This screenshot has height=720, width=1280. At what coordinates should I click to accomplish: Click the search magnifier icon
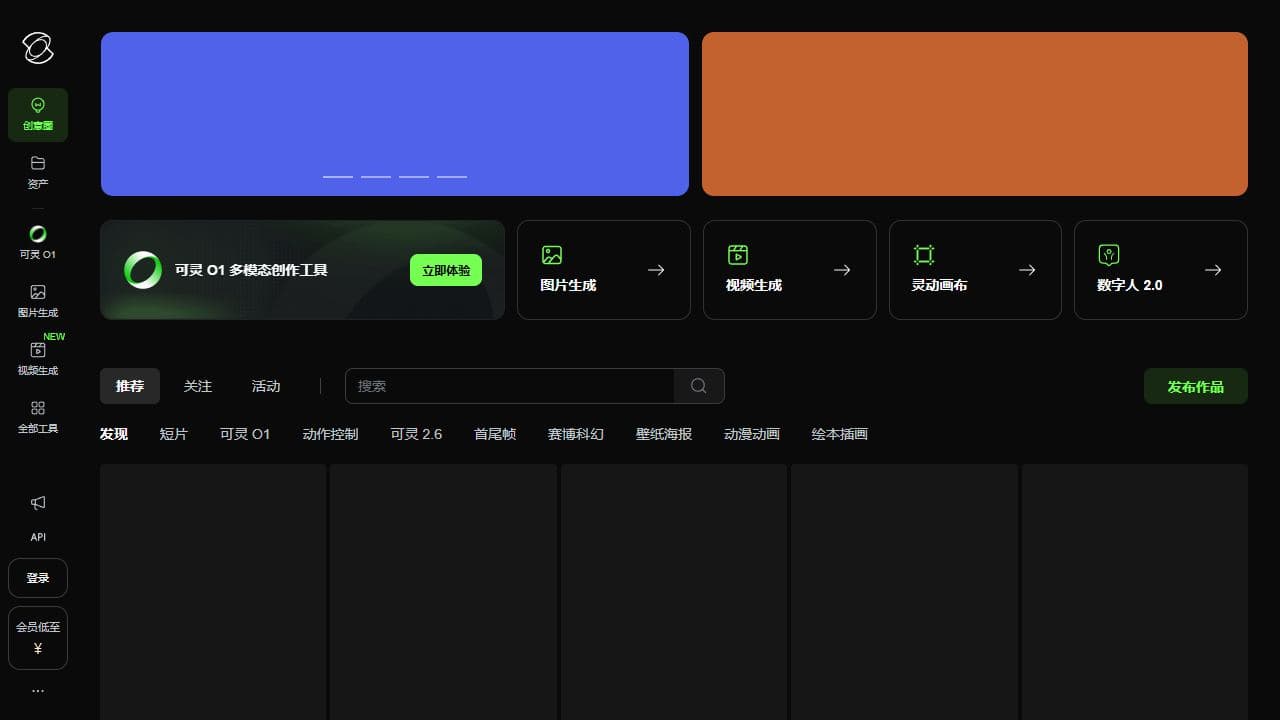[x=699, y=386]
